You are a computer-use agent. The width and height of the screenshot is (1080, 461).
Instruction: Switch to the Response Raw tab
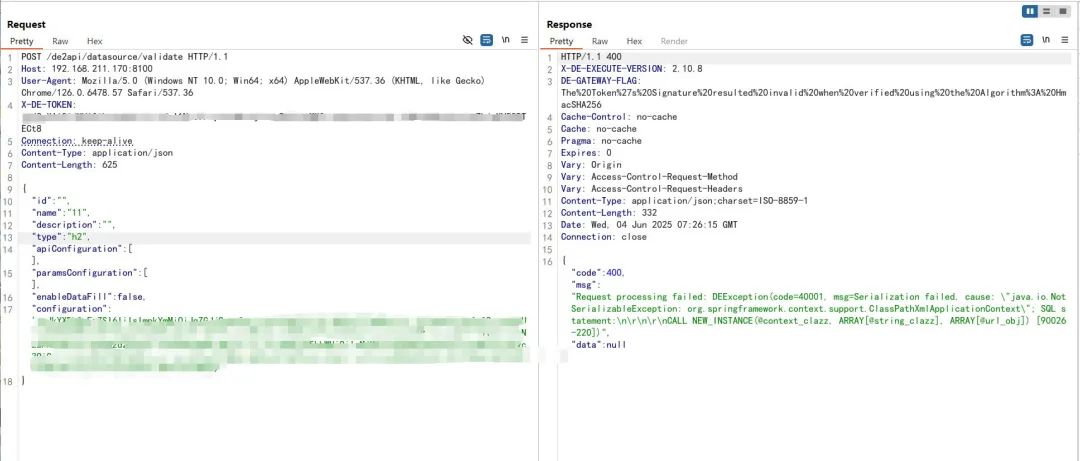[x=600, y=41]
